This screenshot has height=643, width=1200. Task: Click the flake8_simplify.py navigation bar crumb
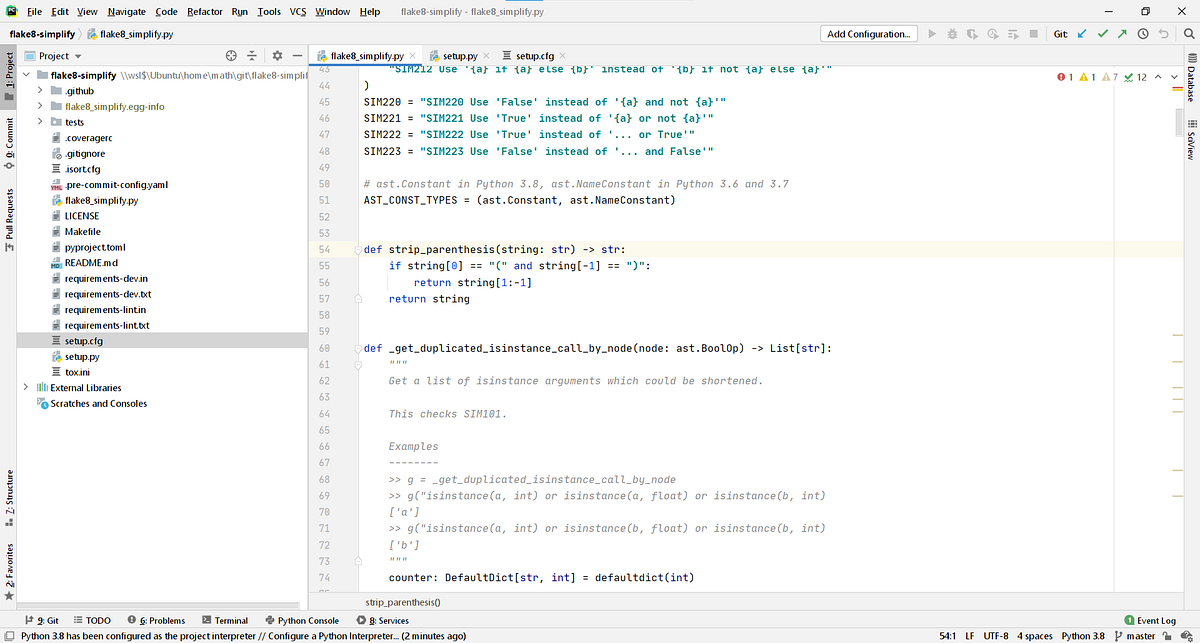(x=131, y=34)
